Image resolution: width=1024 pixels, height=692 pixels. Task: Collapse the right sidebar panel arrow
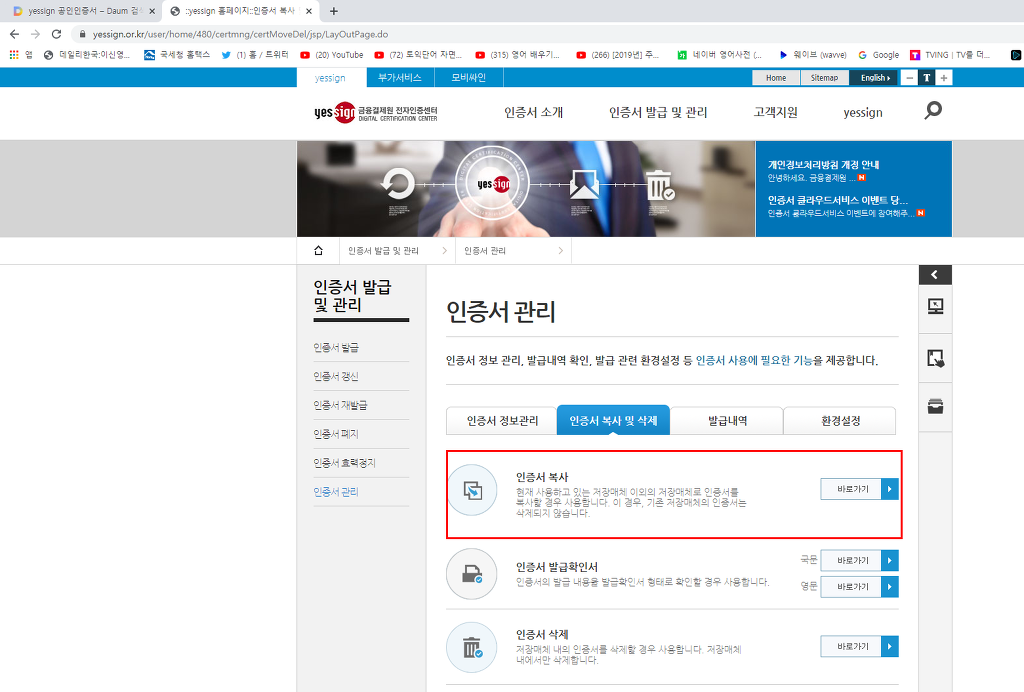935,275
